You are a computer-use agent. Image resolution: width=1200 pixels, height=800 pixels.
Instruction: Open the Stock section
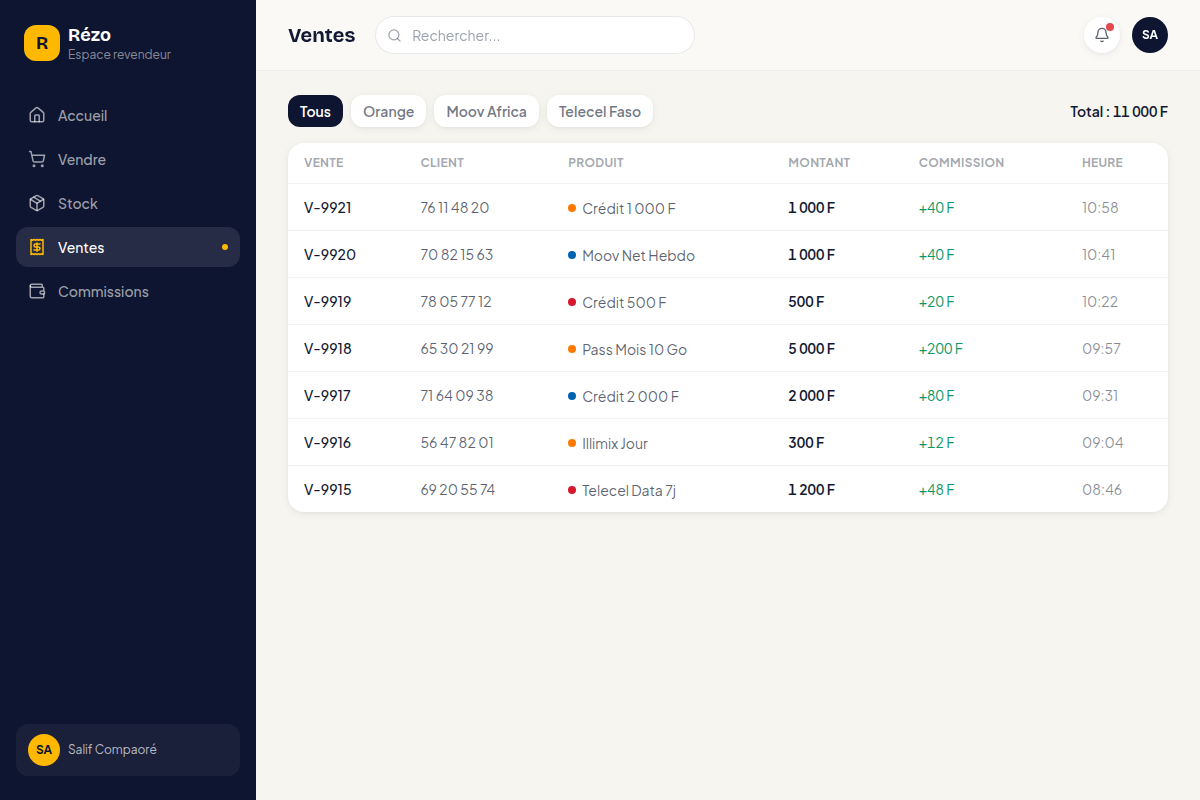click(x=128, y=203)
